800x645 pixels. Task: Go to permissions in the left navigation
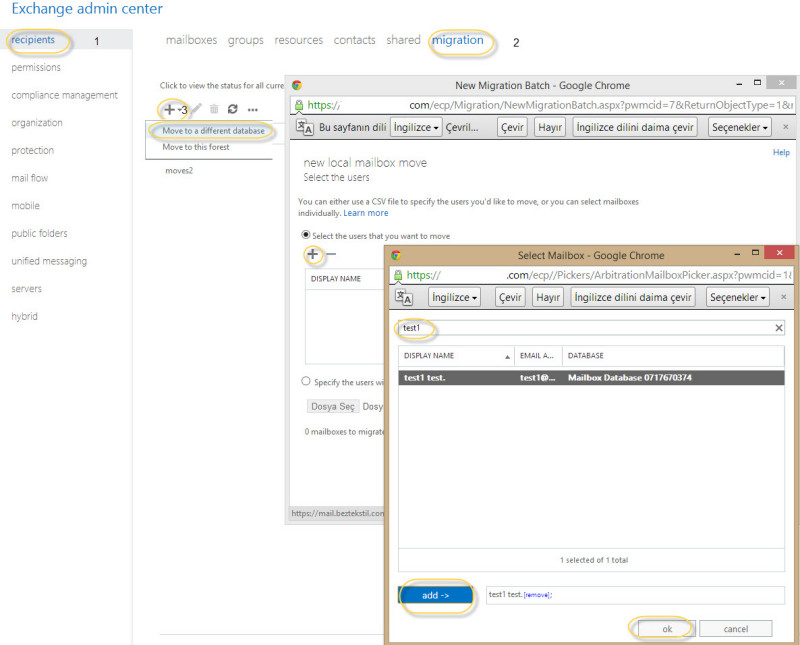point(36,67)
